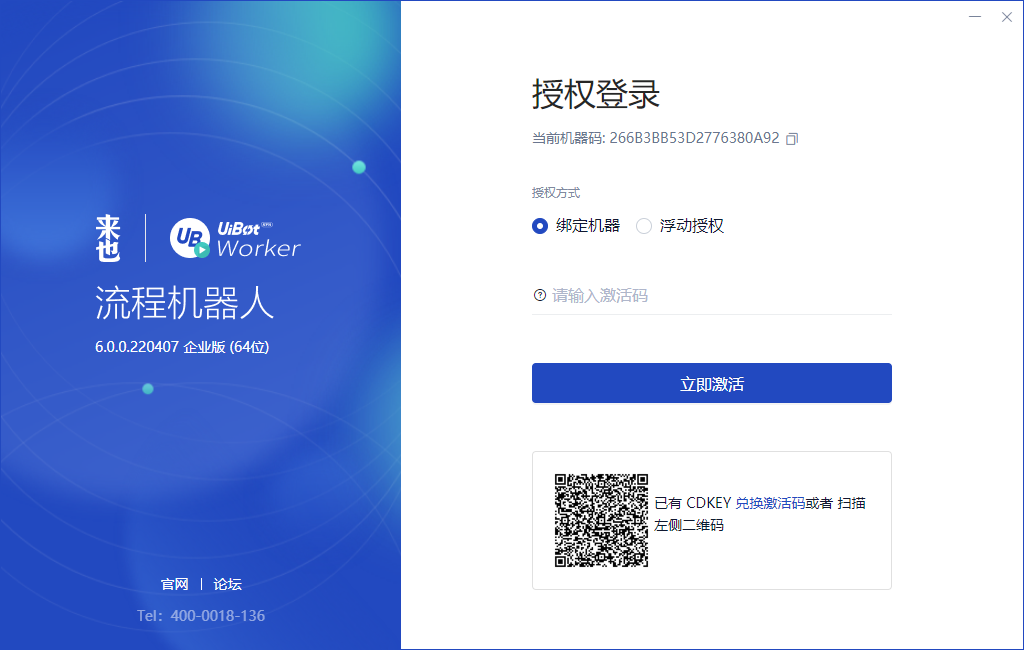Viewport: 1024px width, 650px height.
Task: Click the QR code image
Action: click(x=601, y=521)
